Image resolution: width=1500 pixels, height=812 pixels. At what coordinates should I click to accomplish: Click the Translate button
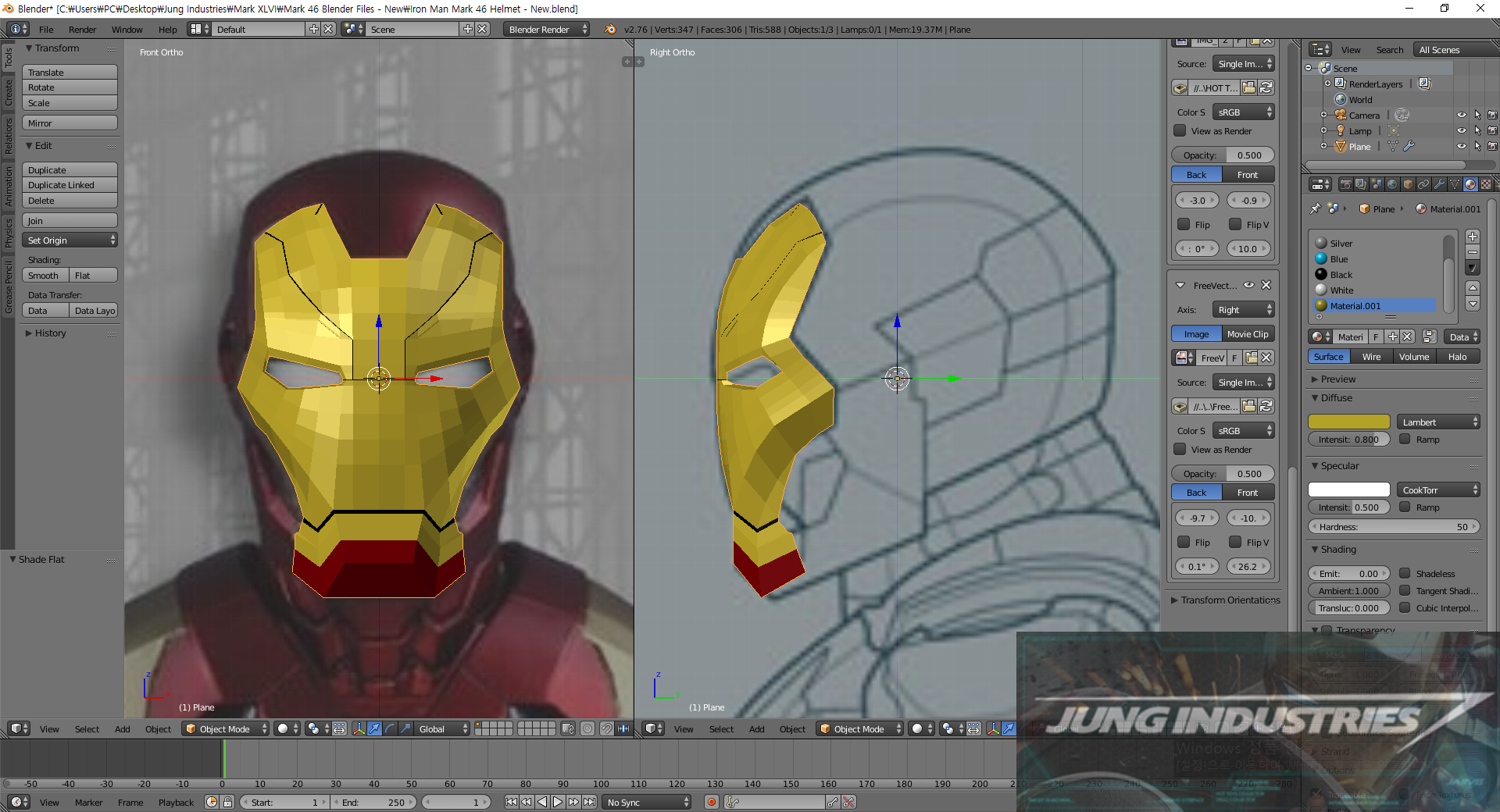tap(70, 72)
